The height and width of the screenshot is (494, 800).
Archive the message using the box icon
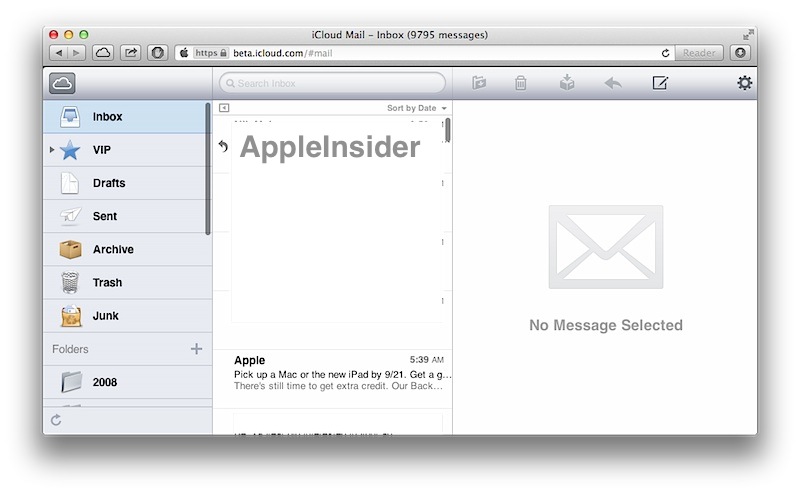click(x=567, y=82)
